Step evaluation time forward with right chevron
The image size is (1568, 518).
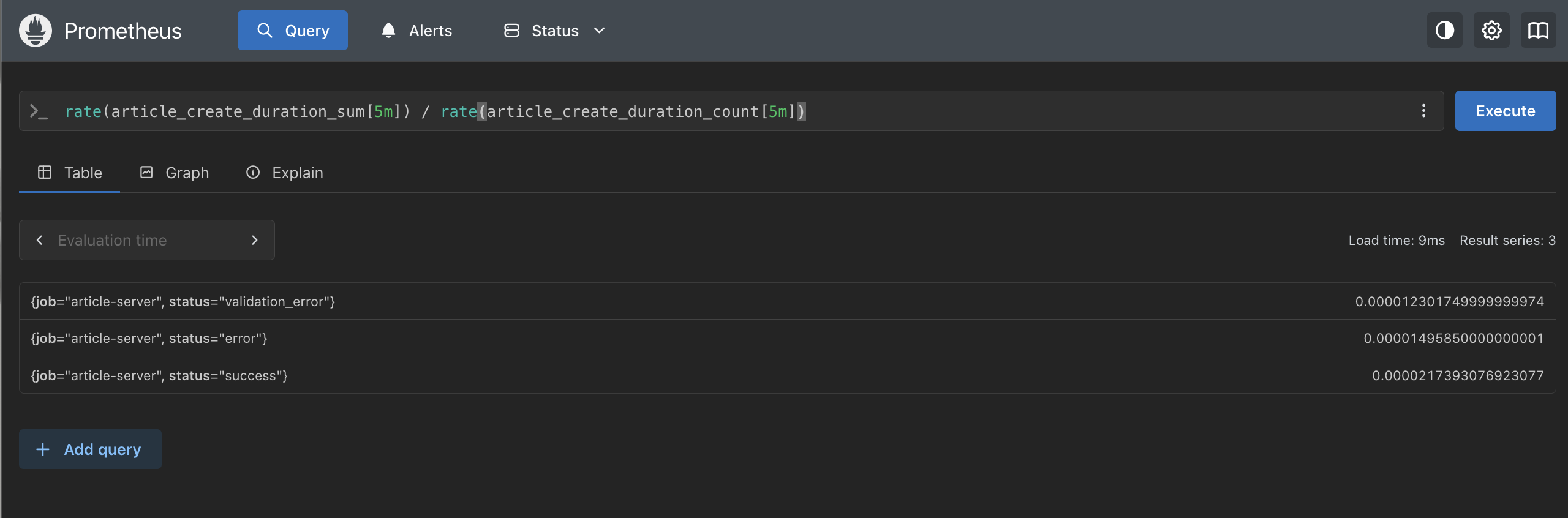(255, 240)
